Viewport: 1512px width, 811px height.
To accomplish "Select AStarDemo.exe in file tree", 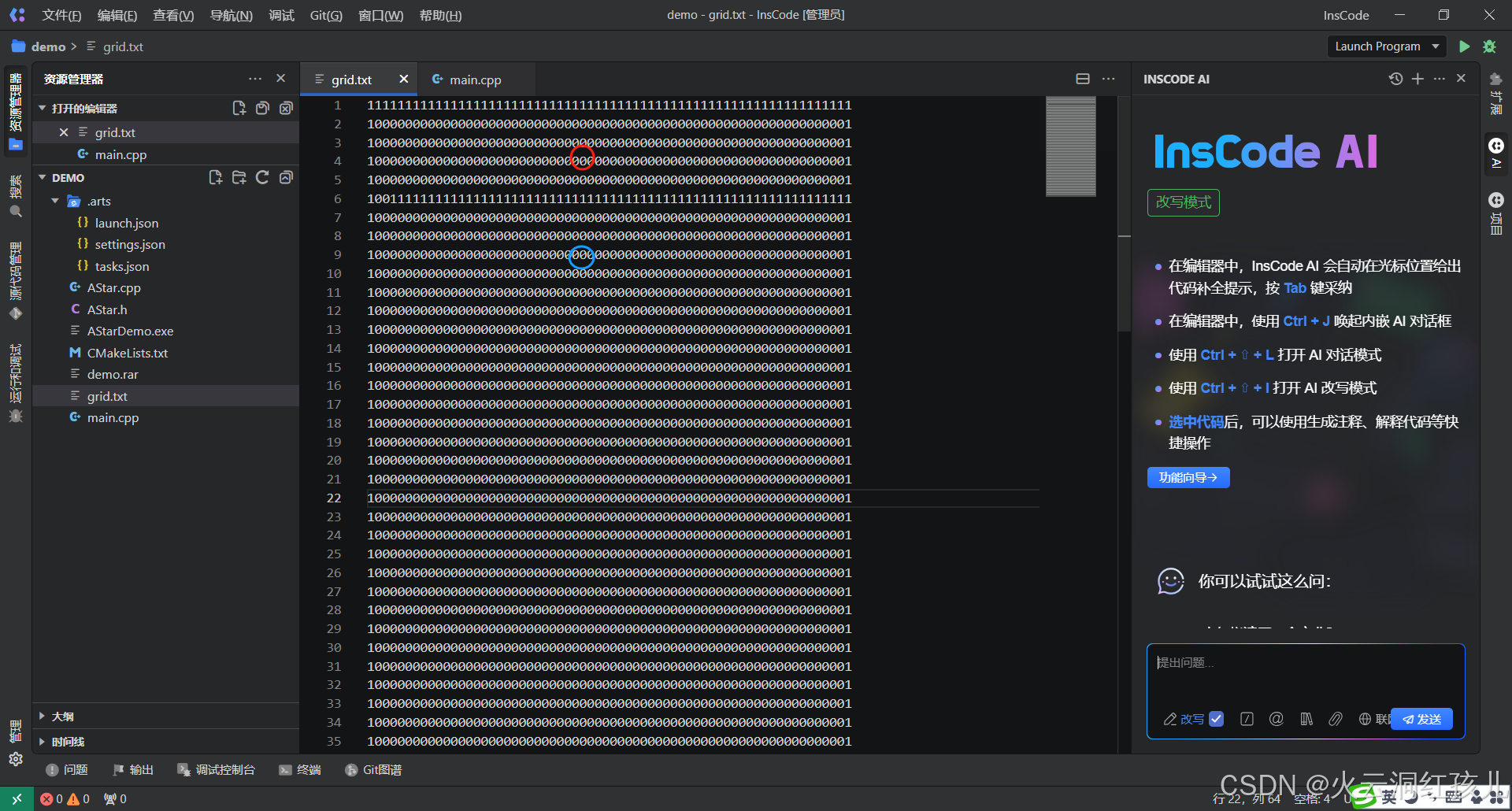I will 130,331.
